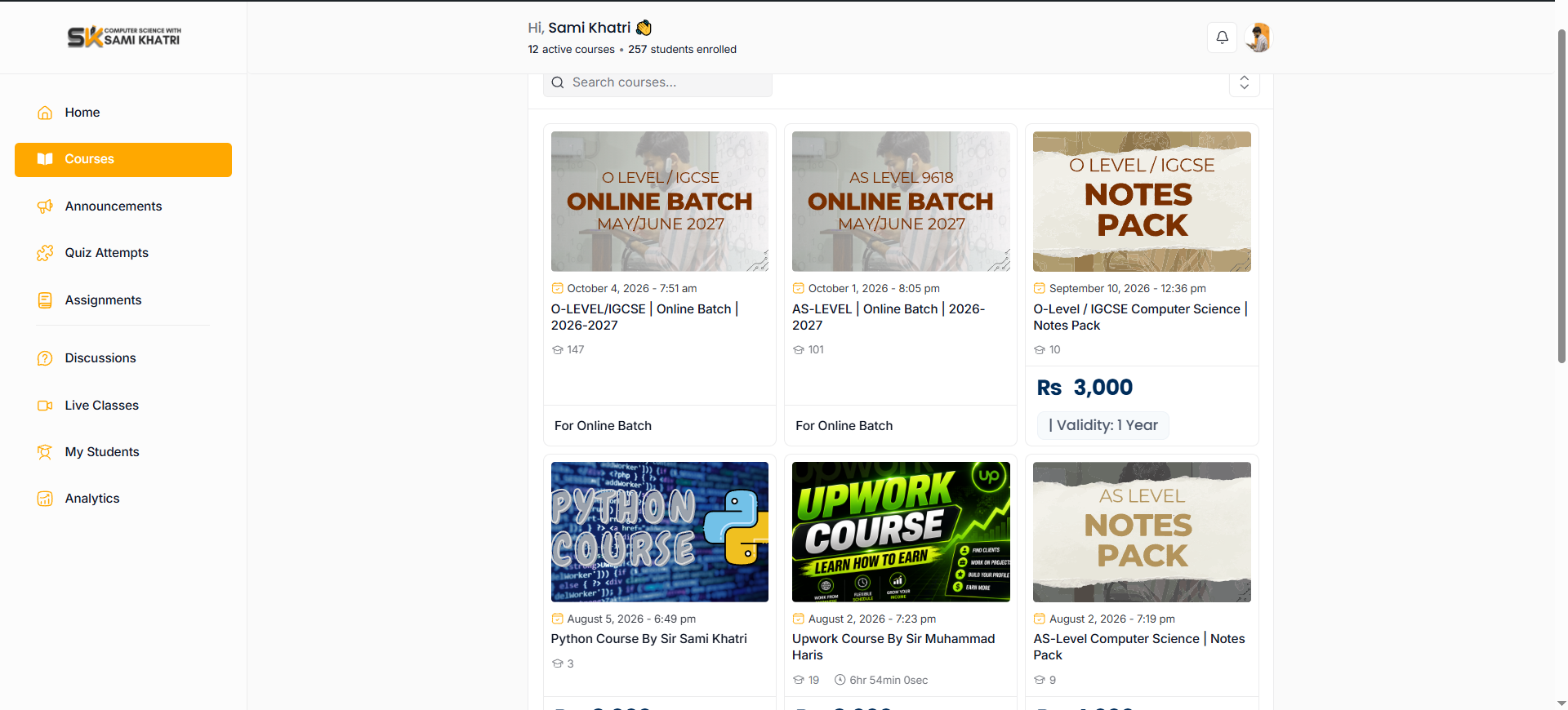The width and height of the screenshot is (1568, 710).
Task: Open Python Course By Sir Sami Khatri
Action: [649, 639]
